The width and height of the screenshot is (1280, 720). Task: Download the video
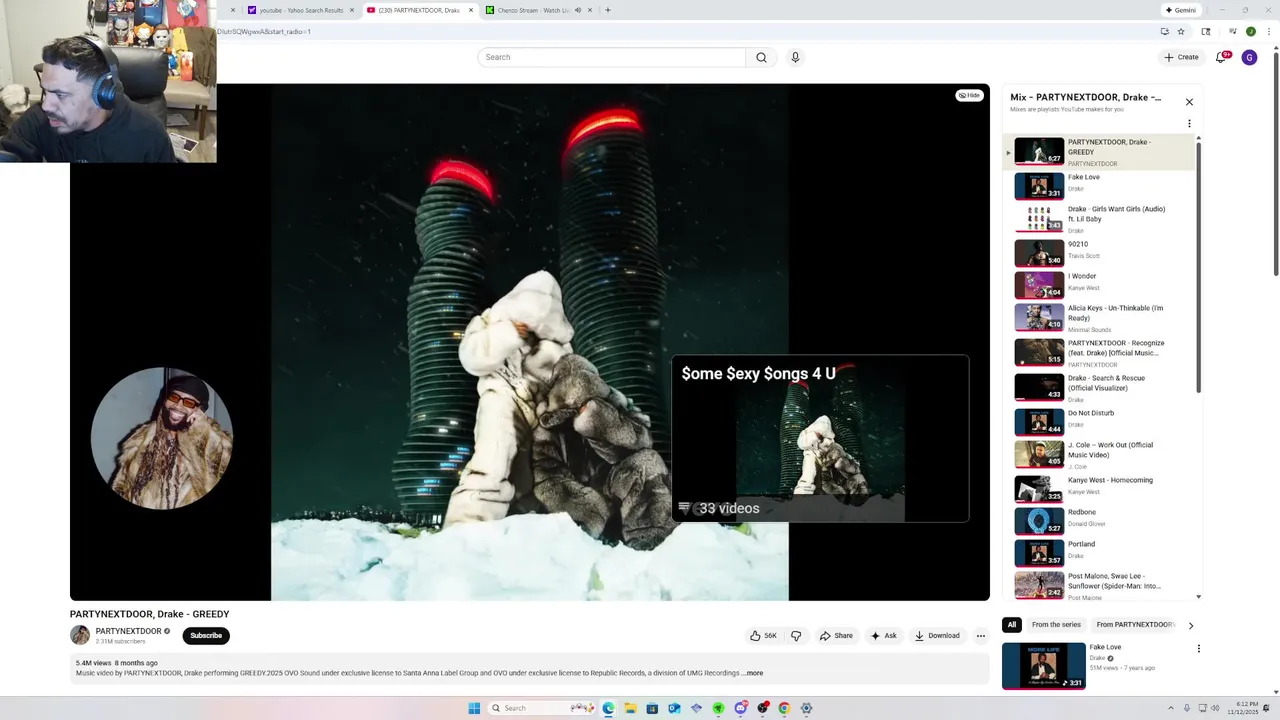point(937,635)
